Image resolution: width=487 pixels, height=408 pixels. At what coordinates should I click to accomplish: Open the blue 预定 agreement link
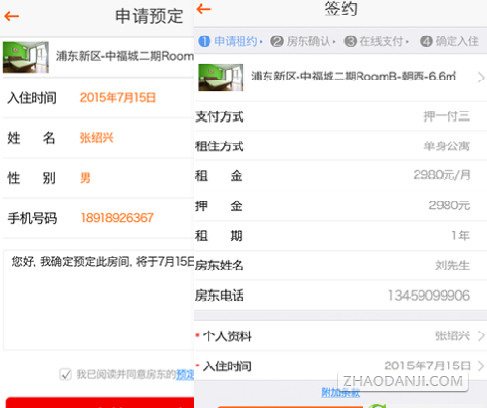pyautogui.click(x=185, y=375)
